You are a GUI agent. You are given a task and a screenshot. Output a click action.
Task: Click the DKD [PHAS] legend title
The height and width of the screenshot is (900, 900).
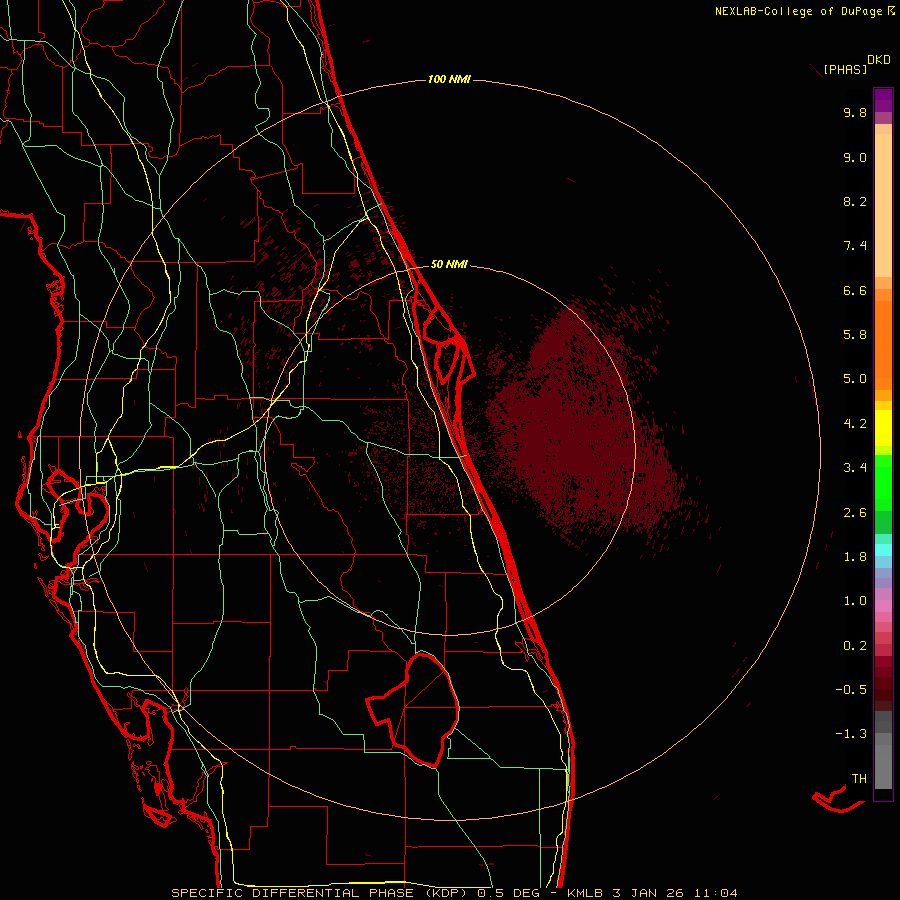pos(857,65)
